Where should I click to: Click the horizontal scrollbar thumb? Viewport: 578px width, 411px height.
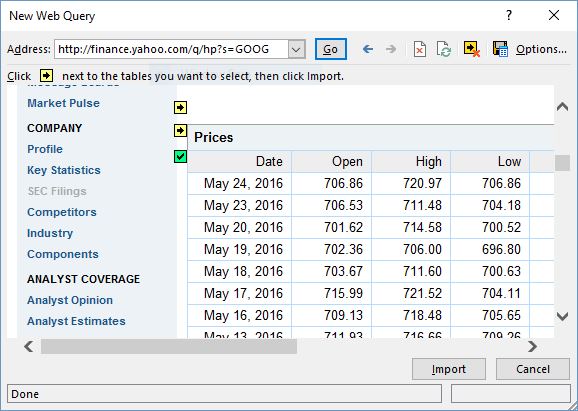169,346
